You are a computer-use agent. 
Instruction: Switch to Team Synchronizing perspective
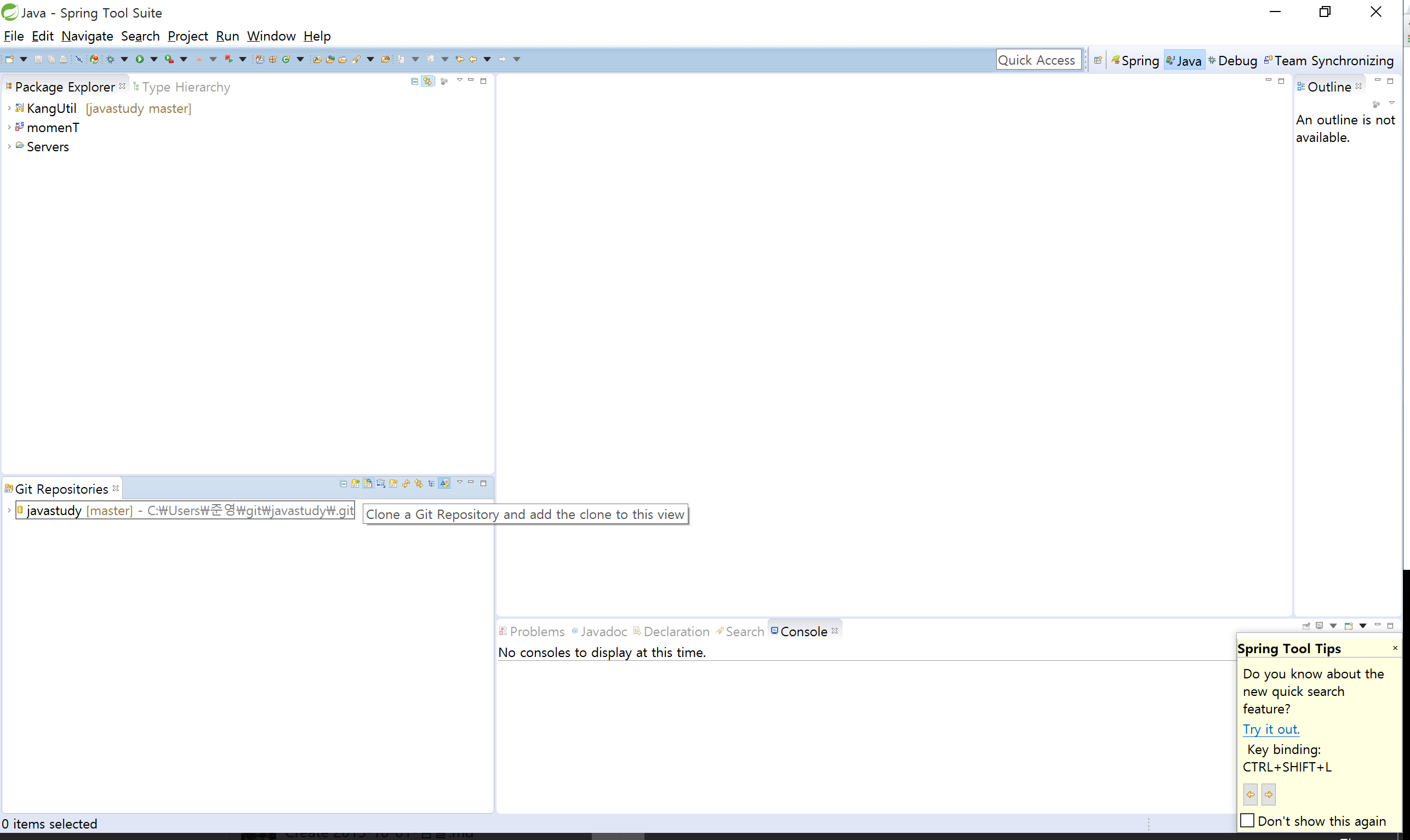coord(1328,61)
